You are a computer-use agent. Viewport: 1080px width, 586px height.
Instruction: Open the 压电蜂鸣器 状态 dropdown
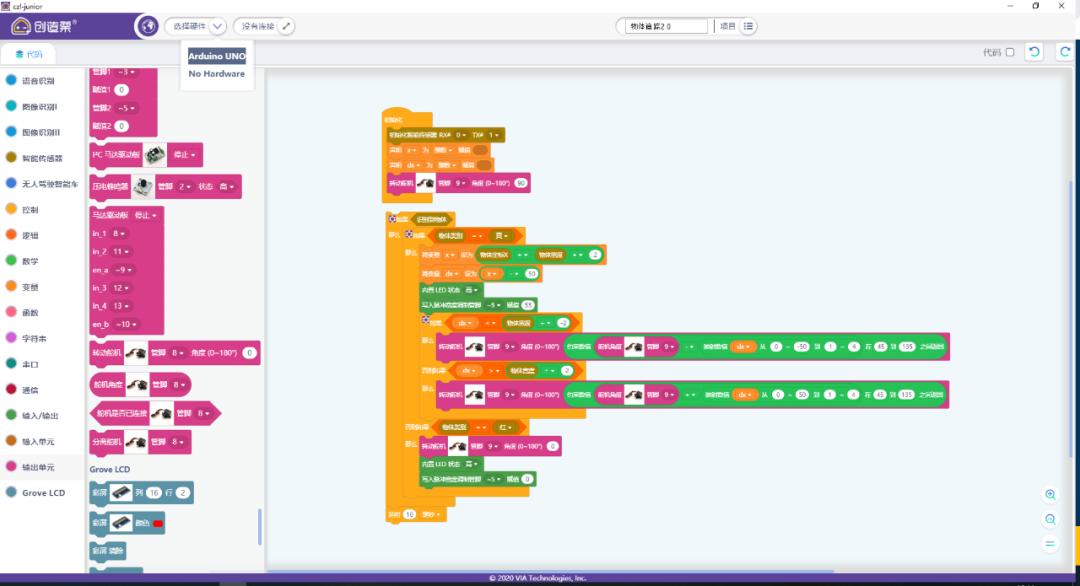pyautogui.click(x=226, y=186)
